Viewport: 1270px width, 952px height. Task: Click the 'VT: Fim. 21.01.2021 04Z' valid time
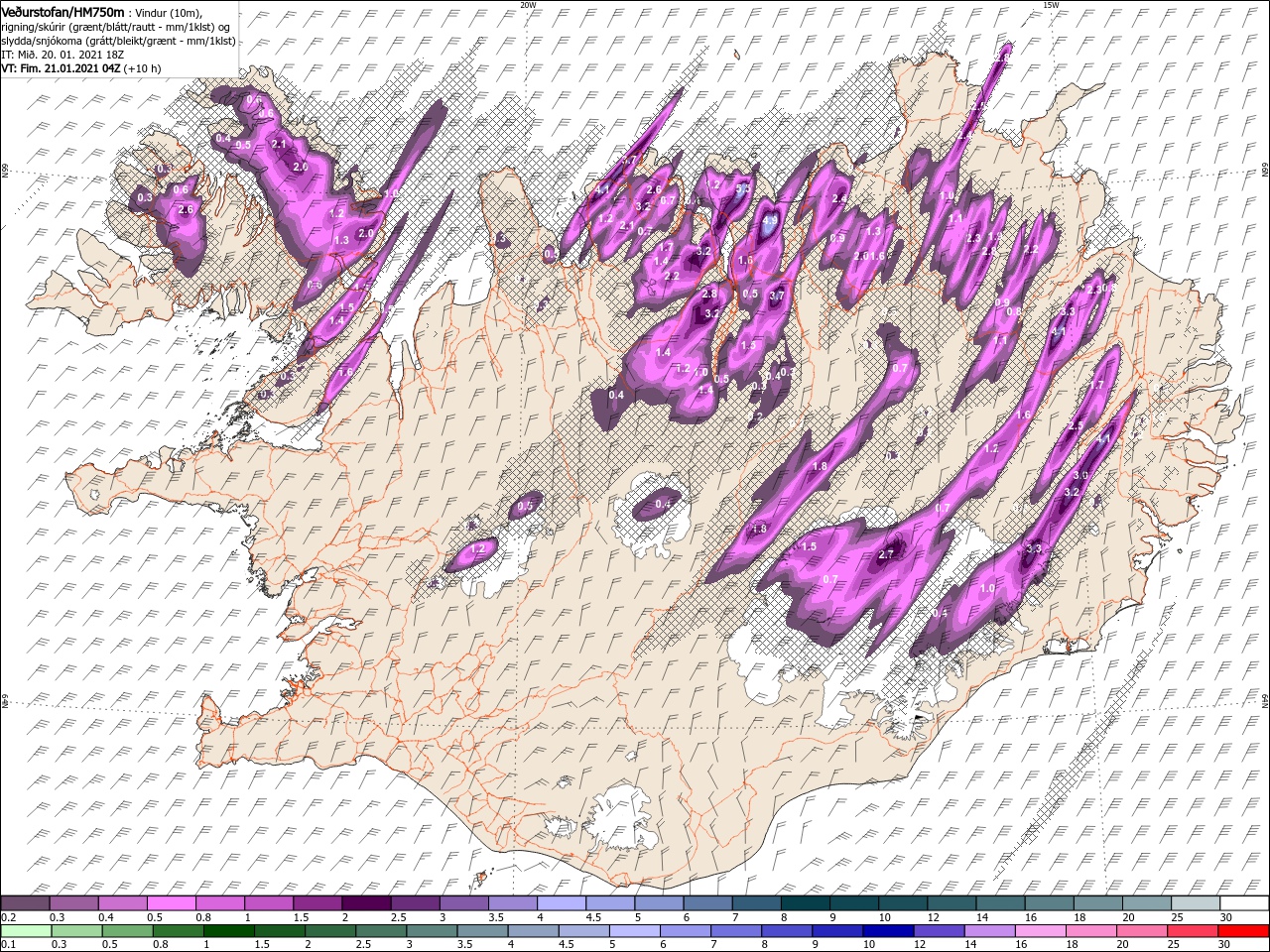(62, 68)
